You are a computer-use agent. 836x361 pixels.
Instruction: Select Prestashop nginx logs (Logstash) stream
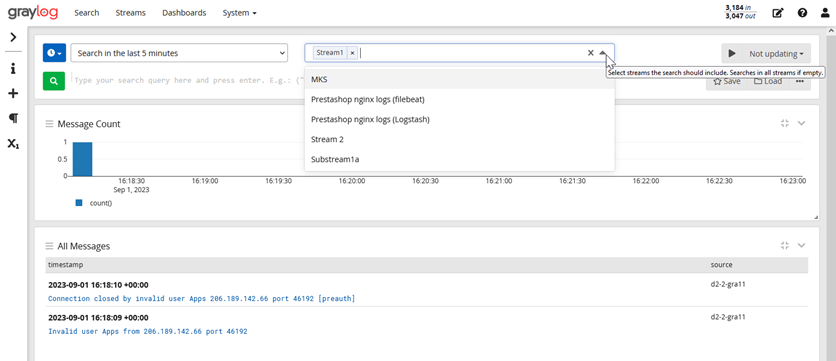(x=460, y=119)
